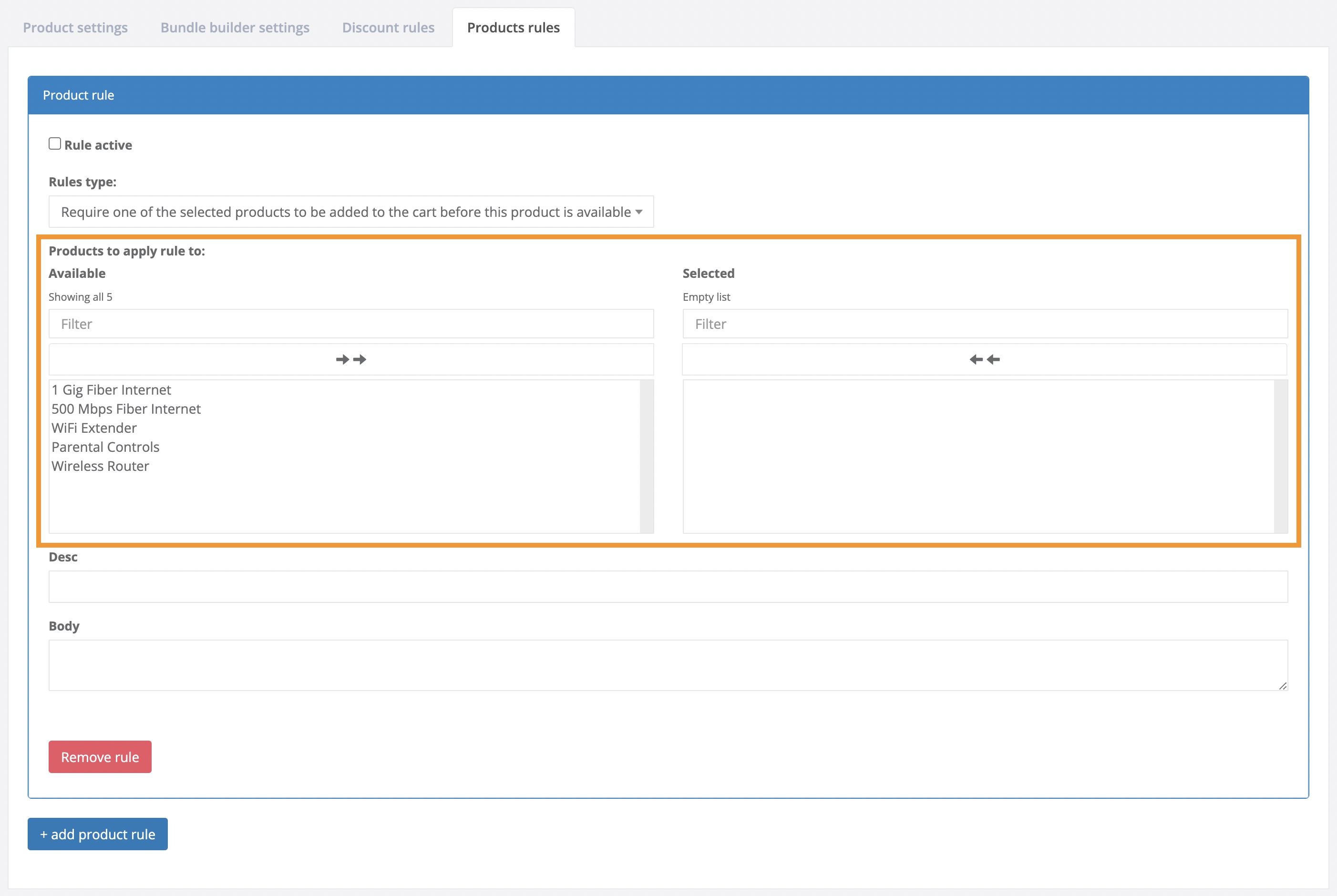The height and width of the screenshot is (896, 1337).
Task: Click the Available list scrollbar track
Action: coord(647,456)
